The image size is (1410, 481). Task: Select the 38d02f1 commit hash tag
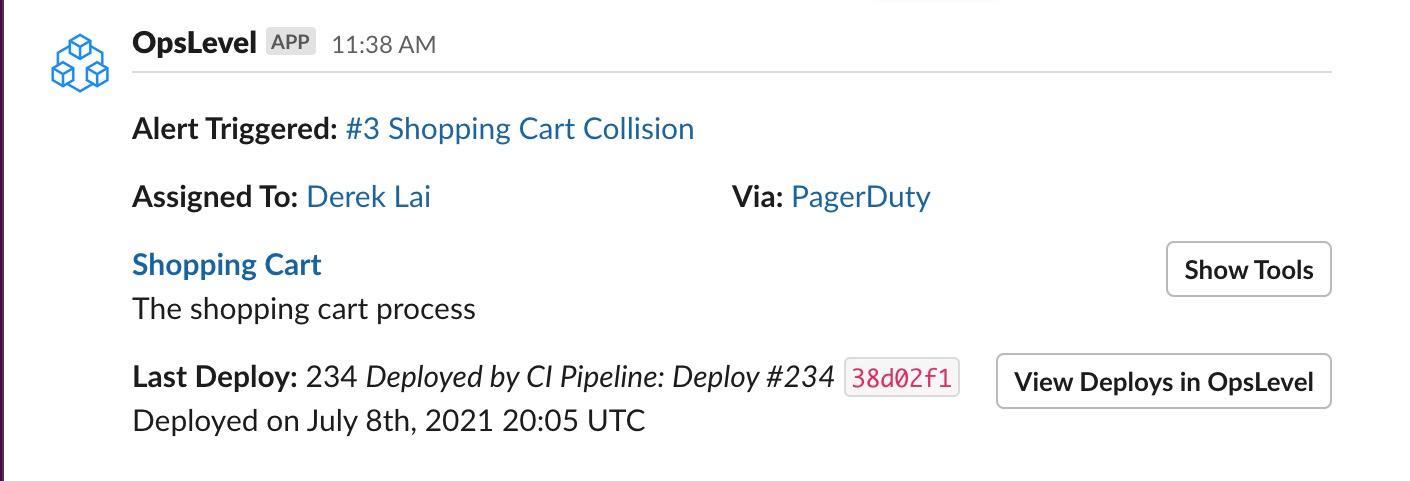point(902,379)
